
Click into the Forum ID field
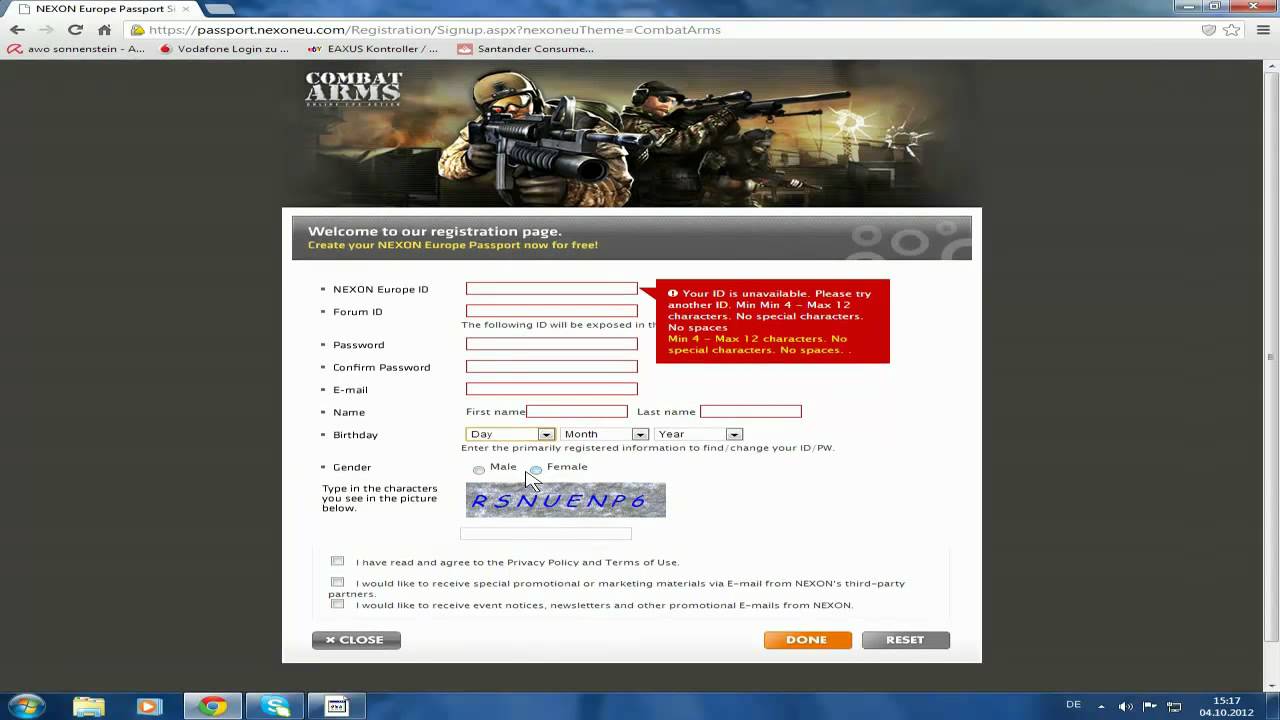coord(551,311)
